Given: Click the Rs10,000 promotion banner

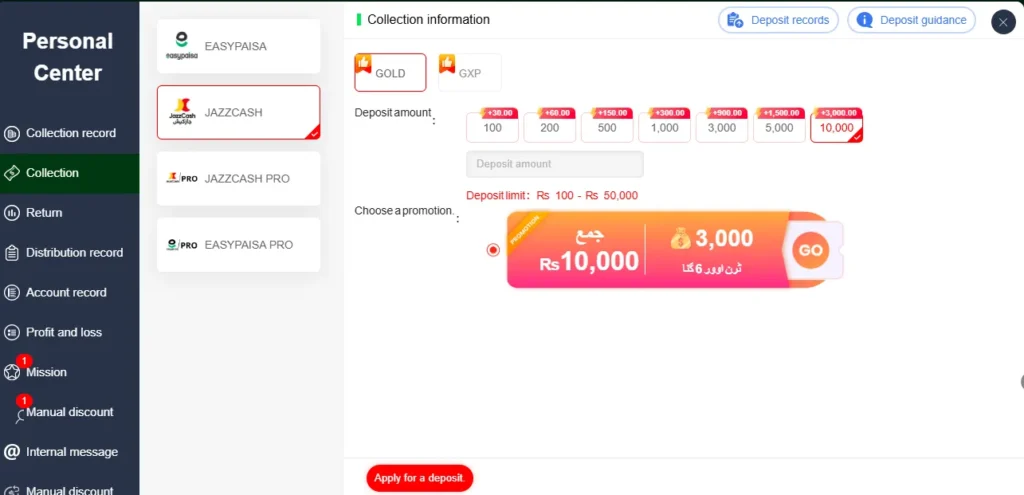Looking at the screenshot, I should tap(675, 249).
